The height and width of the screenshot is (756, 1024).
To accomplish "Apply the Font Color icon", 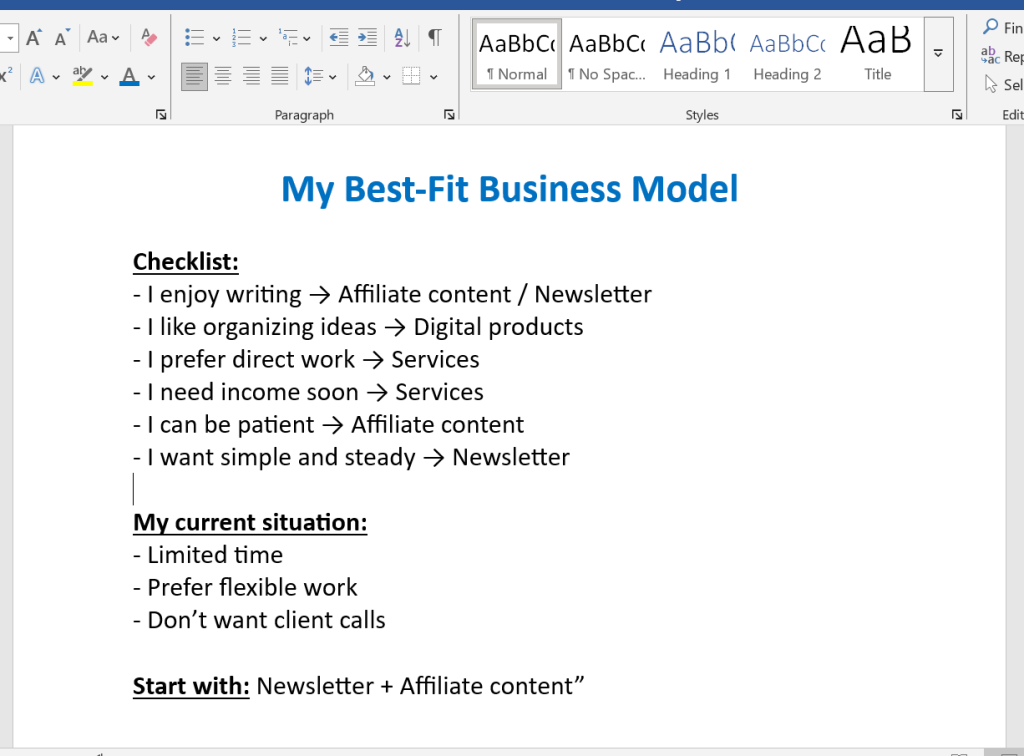I will click(128, 75).
